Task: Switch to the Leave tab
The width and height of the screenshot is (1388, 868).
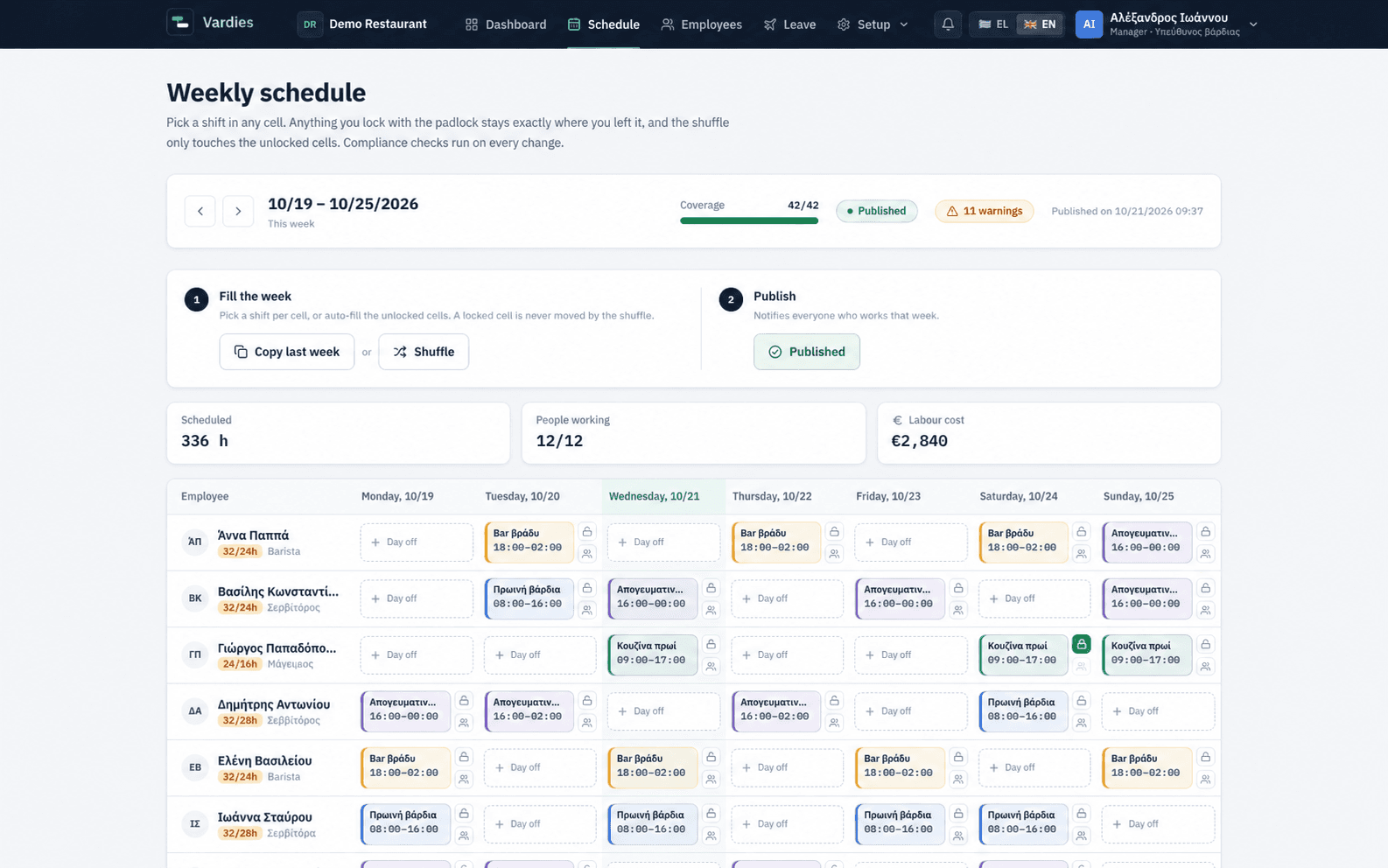Action: point(789,24)
